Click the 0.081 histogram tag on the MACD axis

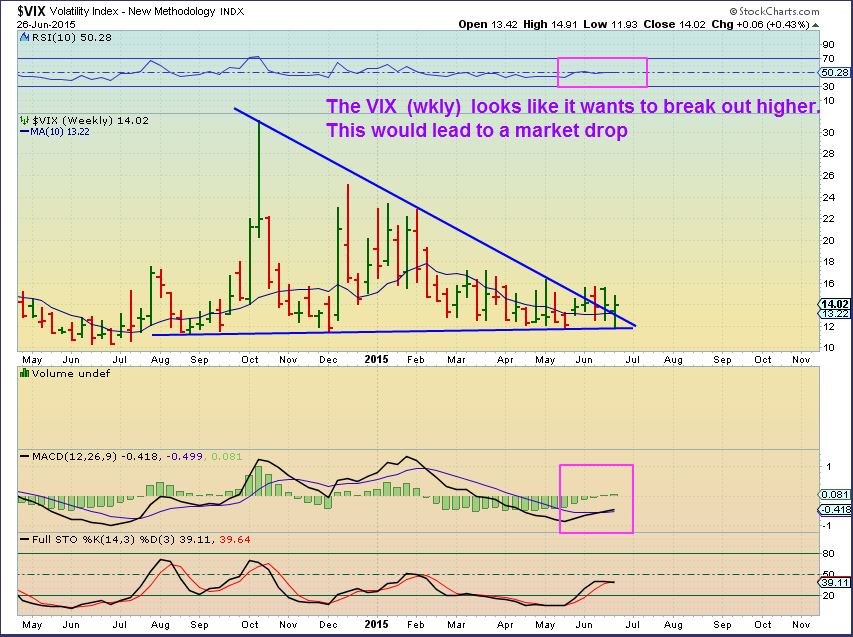pos(835,494)
